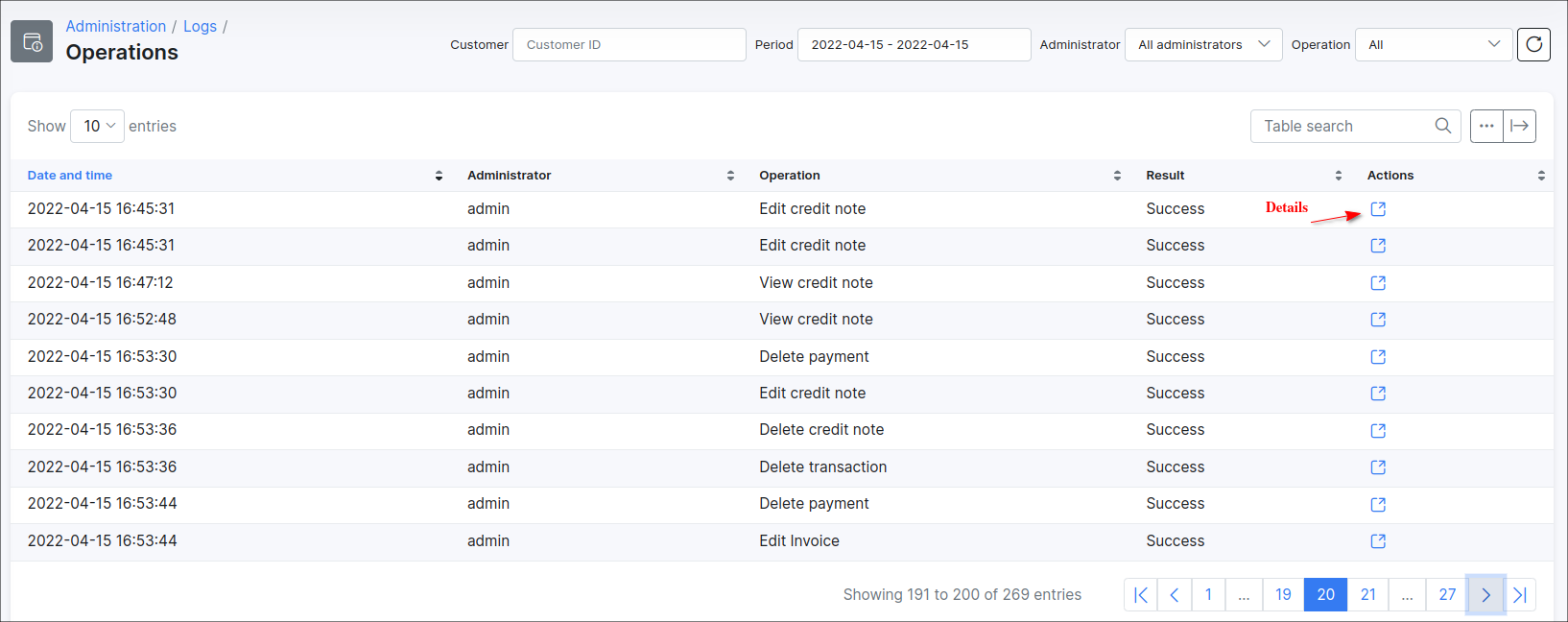Change the Show entries count dropdown
The image size is (1568, 622).
click(x=98, y=126)
